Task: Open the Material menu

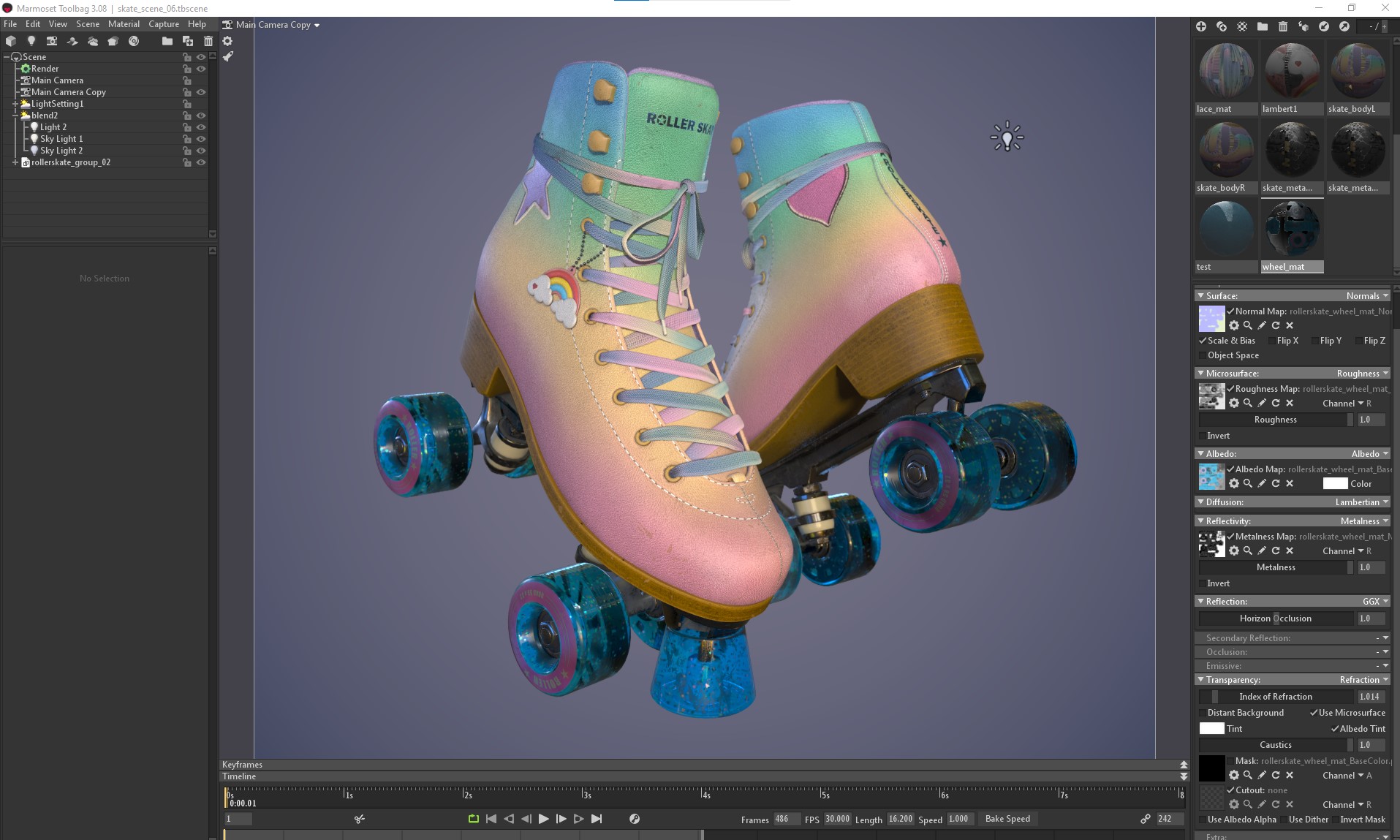Action: coord(124,24)
